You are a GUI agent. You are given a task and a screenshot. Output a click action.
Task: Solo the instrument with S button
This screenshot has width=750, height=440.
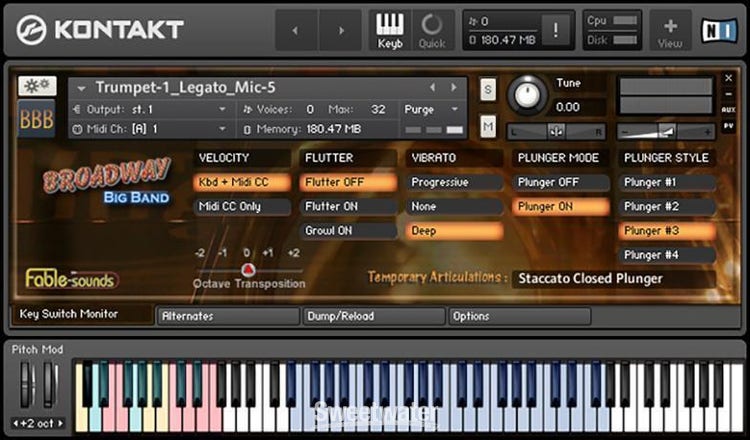(487, 88)
